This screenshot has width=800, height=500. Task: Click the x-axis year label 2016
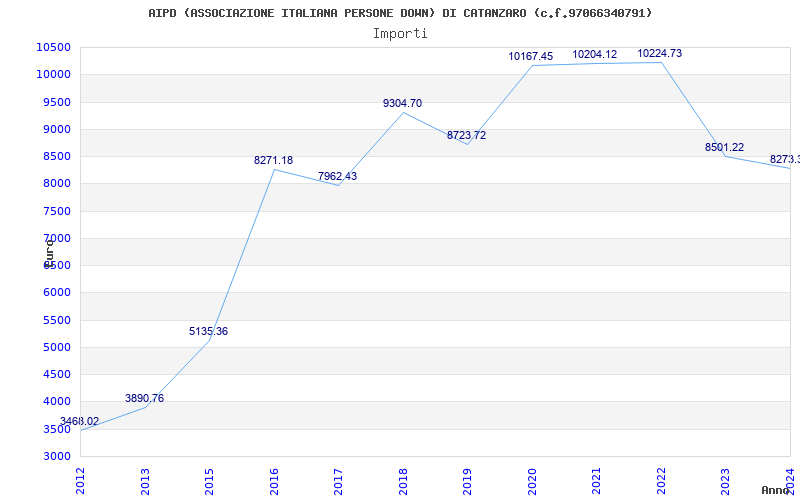tap(274, 482)
